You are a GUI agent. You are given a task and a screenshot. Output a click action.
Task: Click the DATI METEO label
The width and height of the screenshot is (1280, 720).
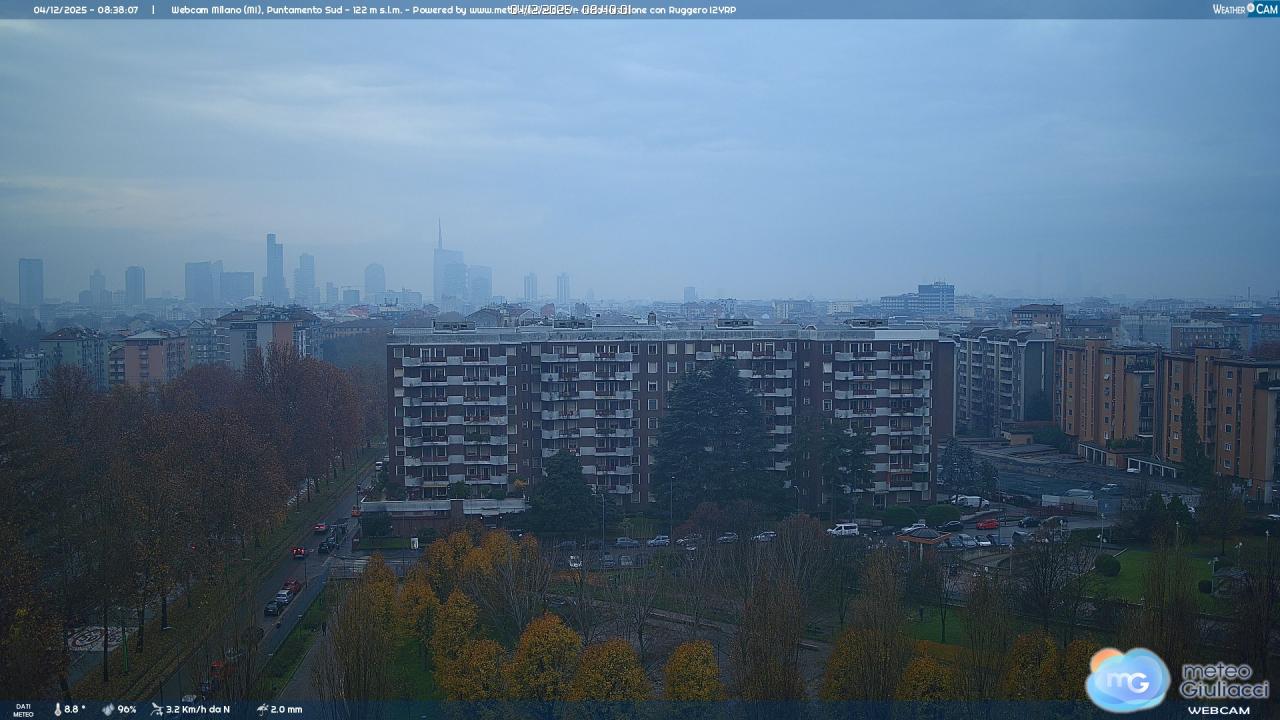click(22, 709)
